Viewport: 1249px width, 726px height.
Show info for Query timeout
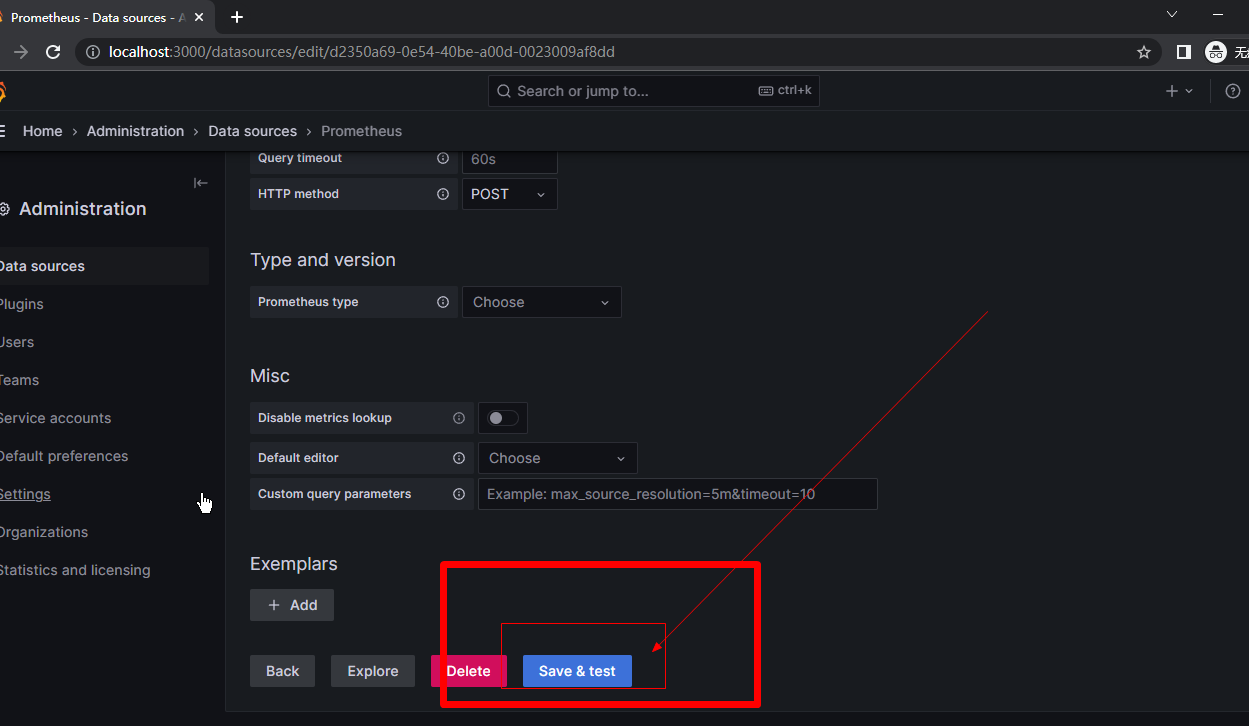tap(443, 158)
